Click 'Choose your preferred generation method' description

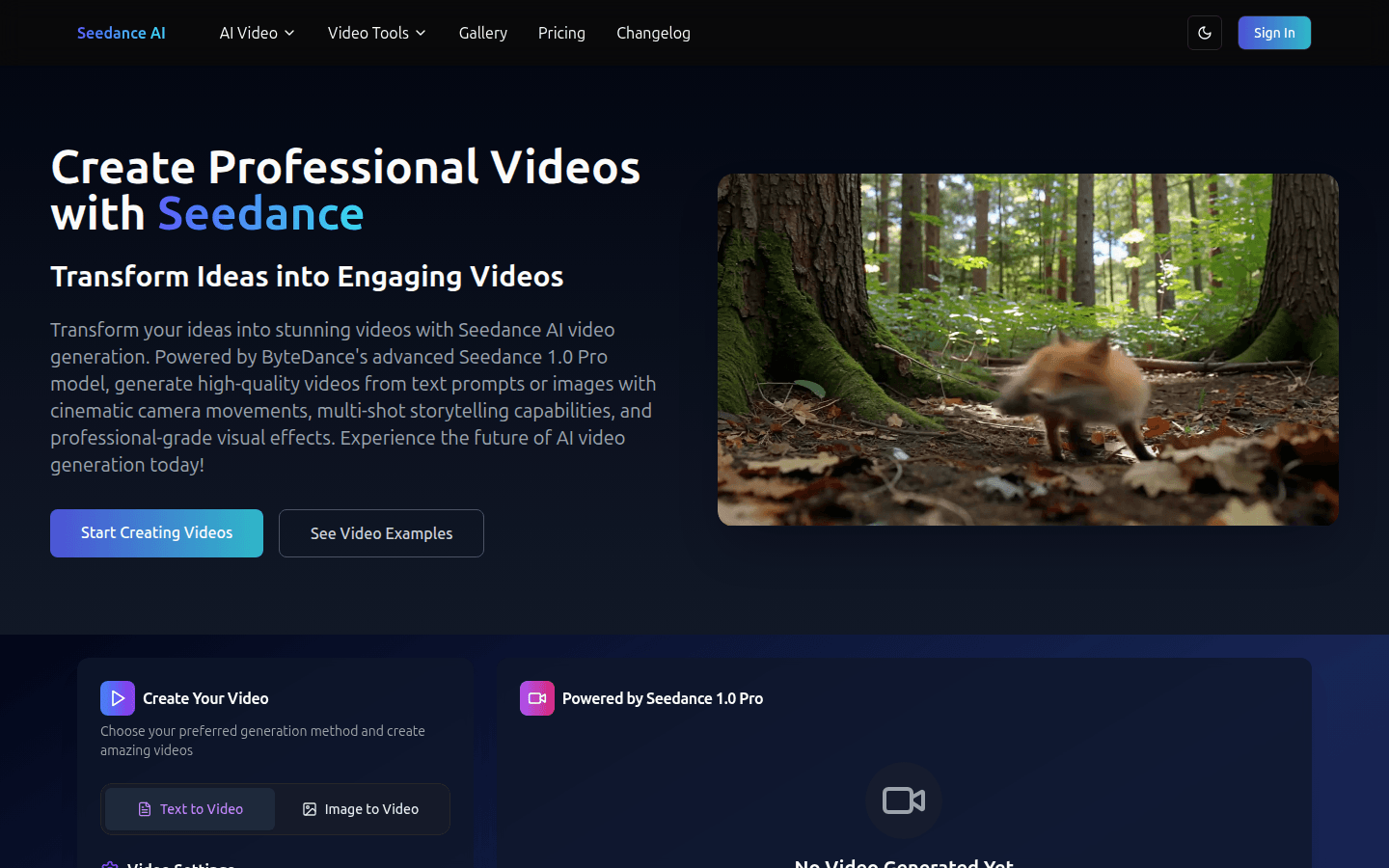tap(262, 741)
